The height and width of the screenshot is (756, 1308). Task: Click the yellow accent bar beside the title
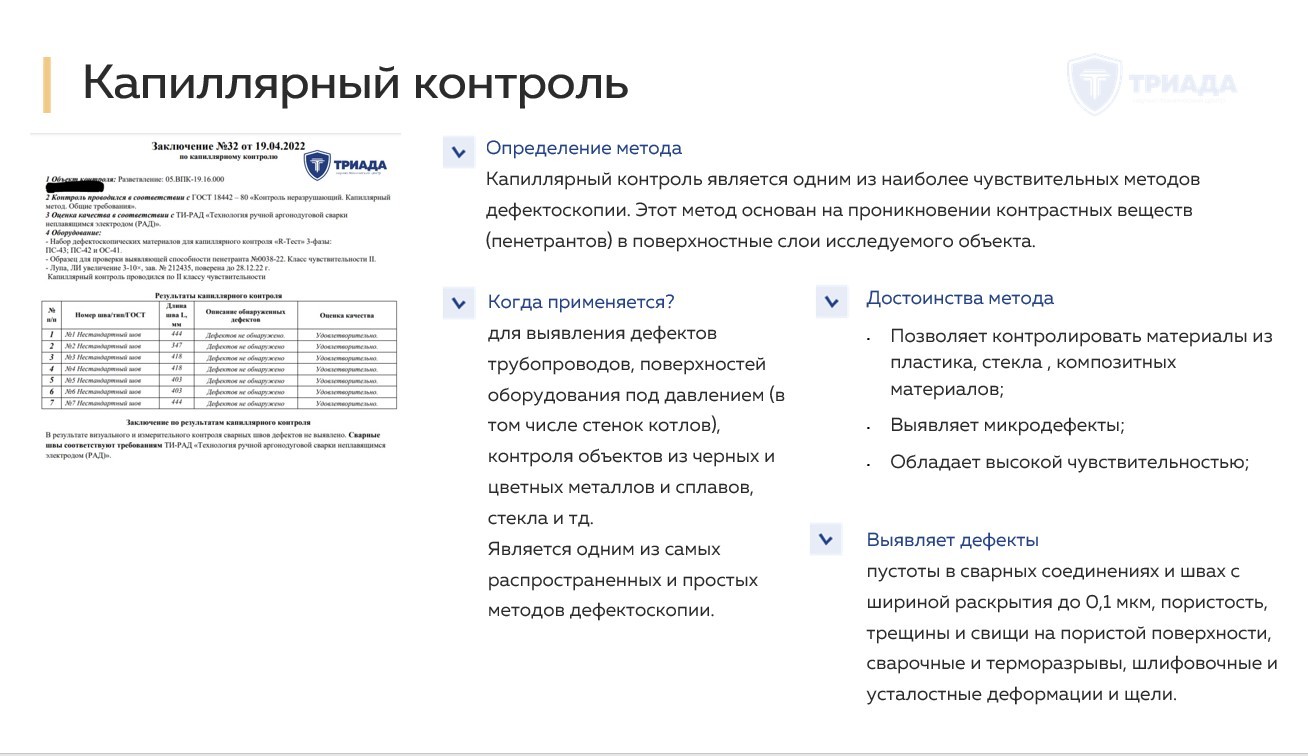point(48,85)
